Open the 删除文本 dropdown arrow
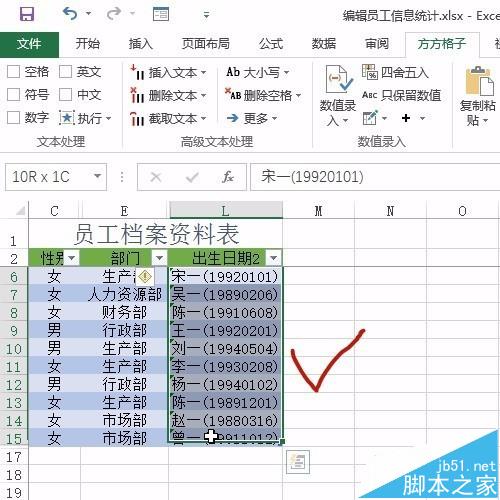The height and width of the screenshot is (500, 500). (x=203, y=96)
